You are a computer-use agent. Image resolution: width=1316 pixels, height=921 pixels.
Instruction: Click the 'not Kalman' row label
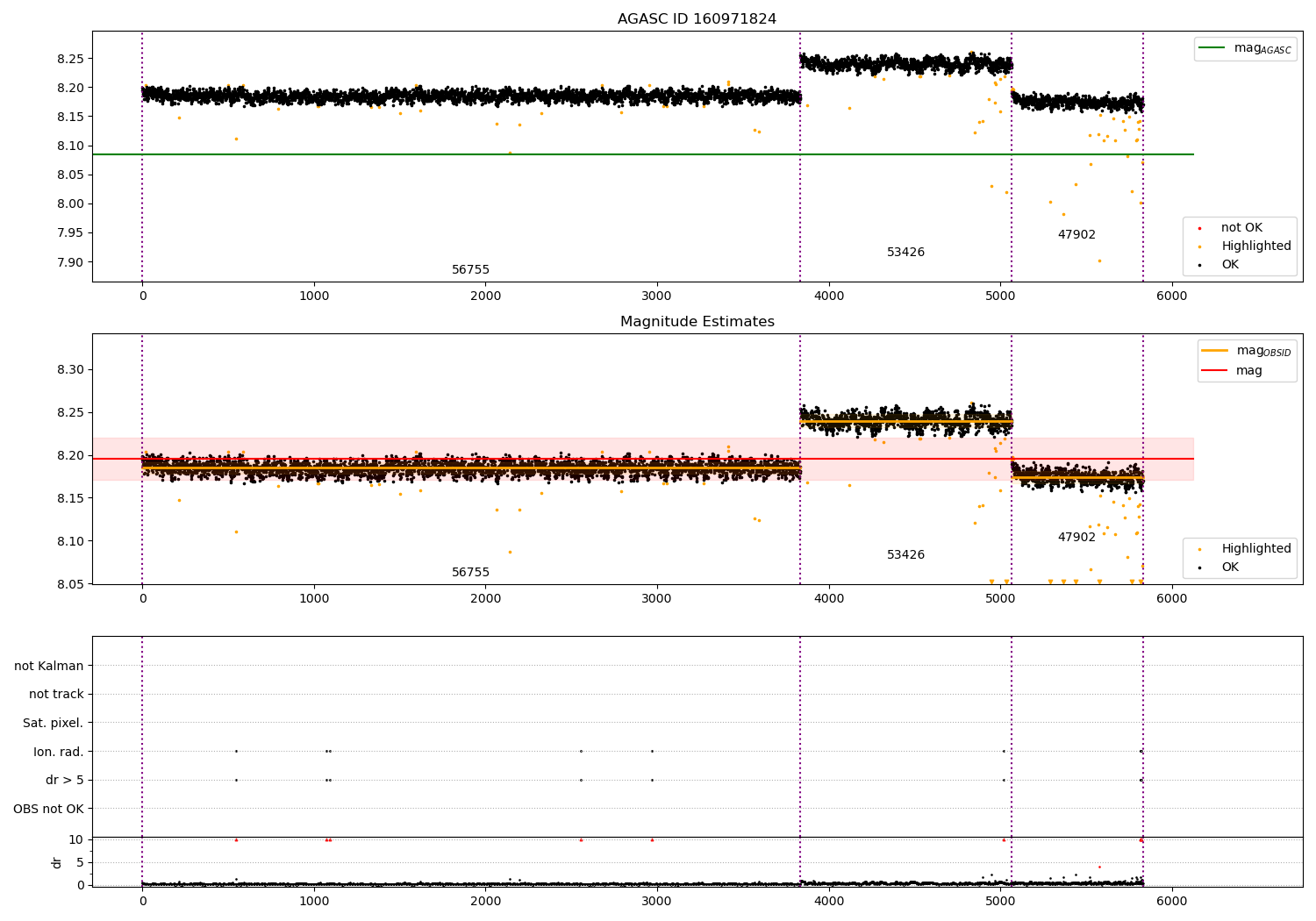pos(49,666)
